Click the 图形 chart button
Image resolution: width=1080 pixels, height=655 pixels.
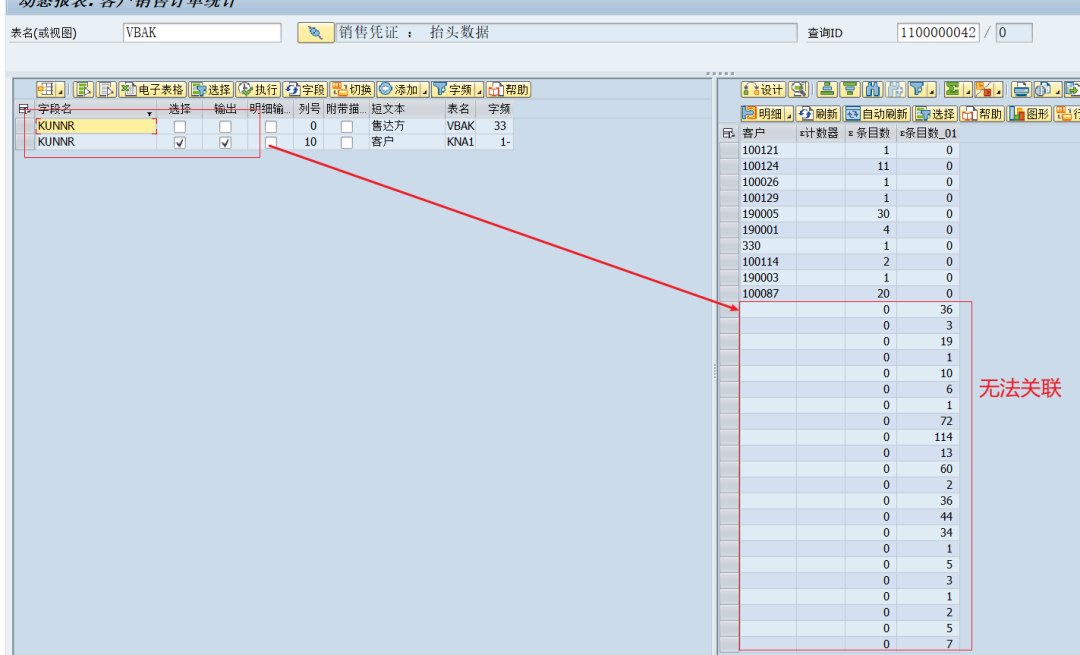point(1029,114)
